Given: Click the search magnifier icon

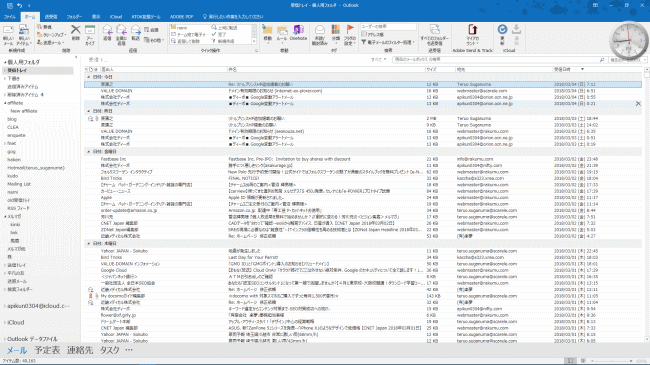Looking at the screenshot, I should coord(602,60).
